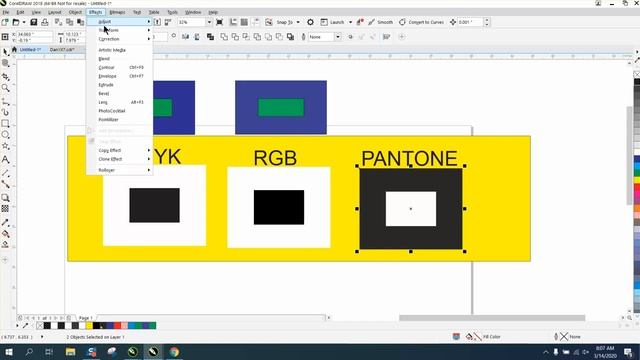Click Convert to Curves in toolbar
Viewport: 640px width, 360px height.
422,22
